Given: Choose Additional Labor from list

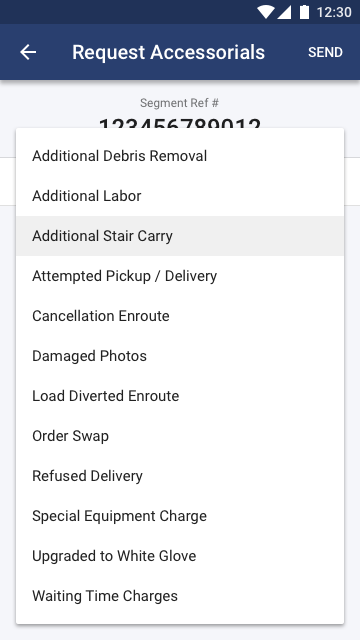Looking at the screenshot, I should pos(180,196).
